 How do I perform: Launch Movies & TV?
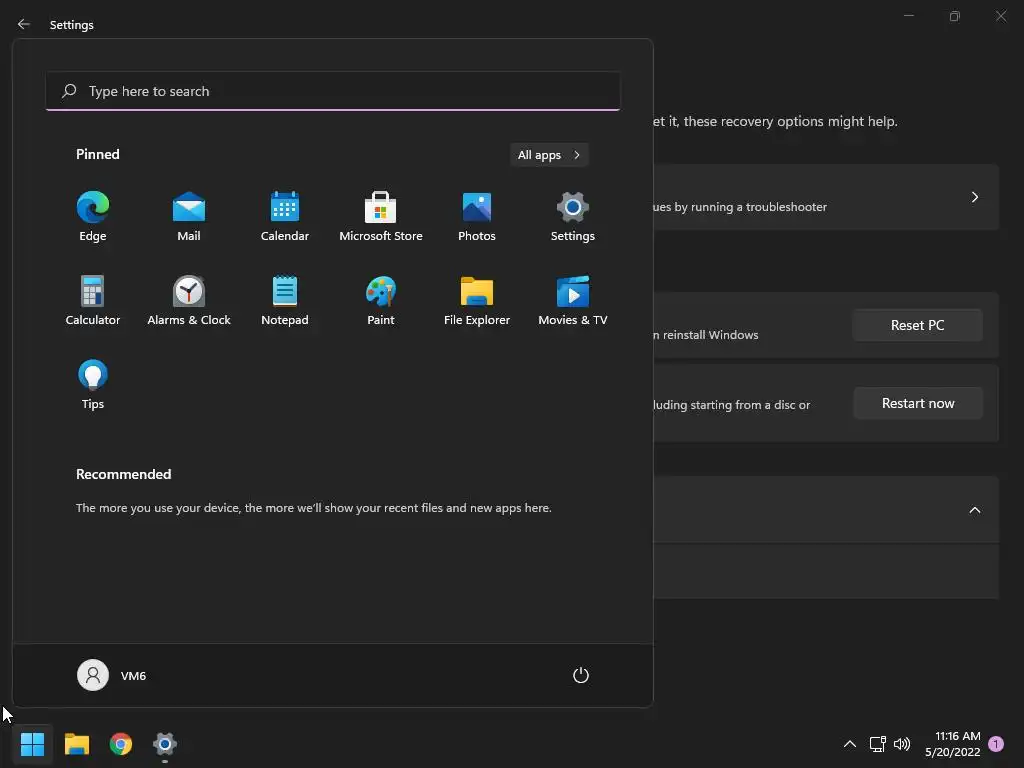[573, 300]
